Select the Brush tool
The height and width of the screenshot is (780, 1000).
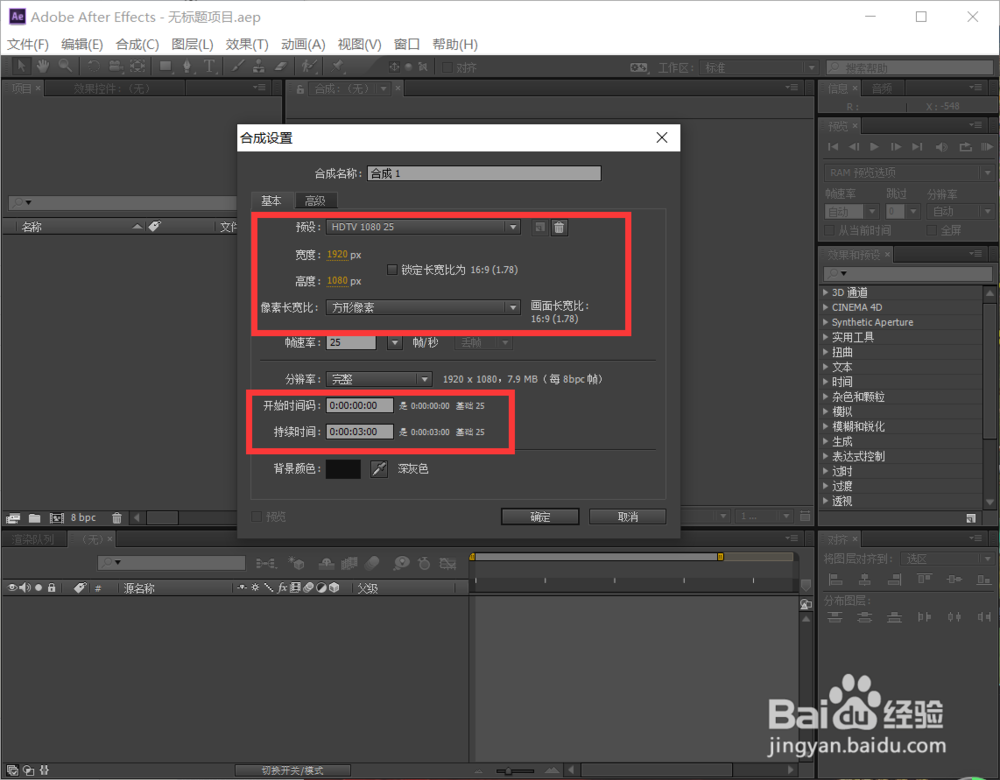237,66
